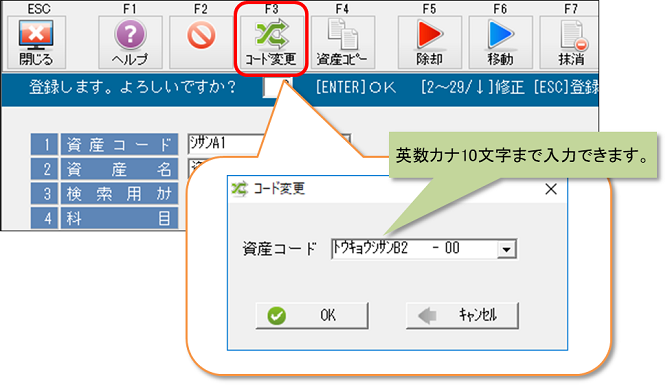This screenshot has height=385, width=670.
Task: Click the [2～29/↓]修正 text in prompt bar
Action: [x=473, y=88]
